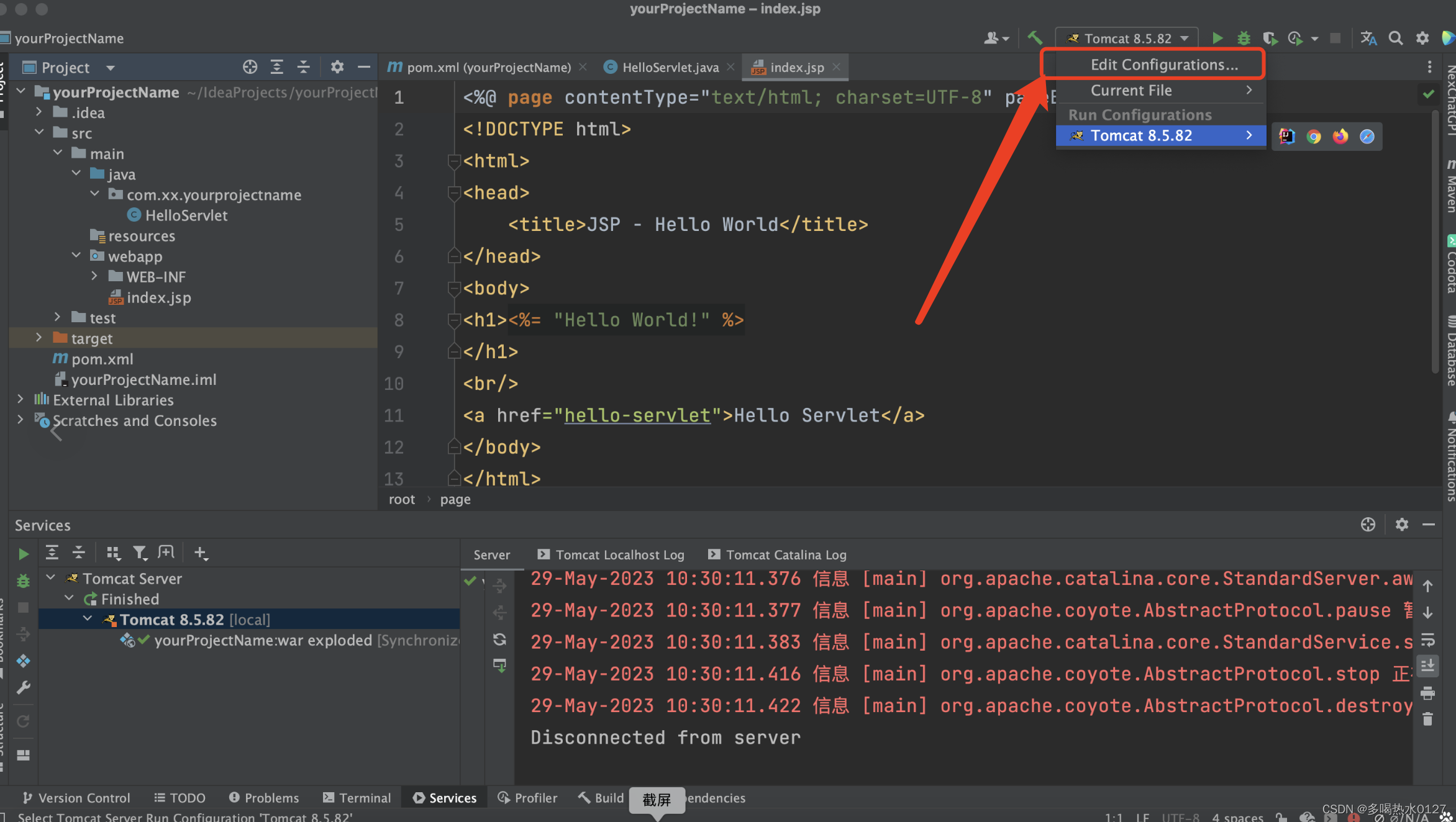Click Select Opened File target icon

click(x=250, y=67)
